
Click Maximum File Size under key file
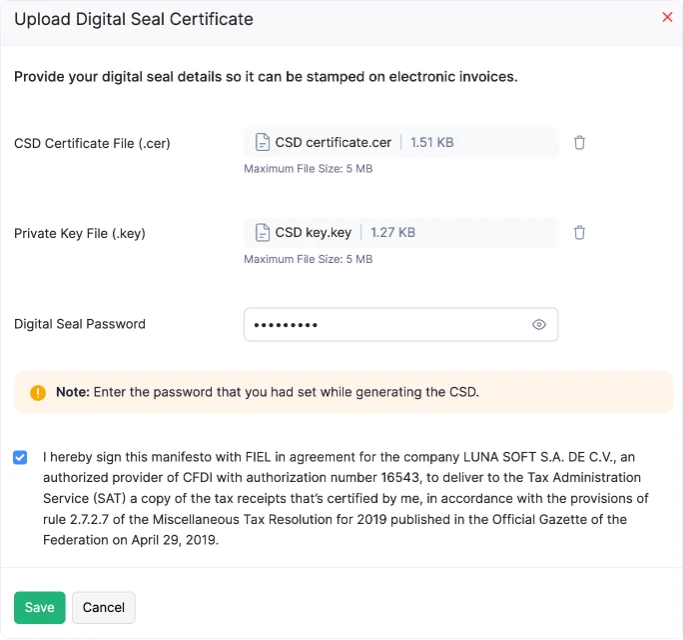308,259
